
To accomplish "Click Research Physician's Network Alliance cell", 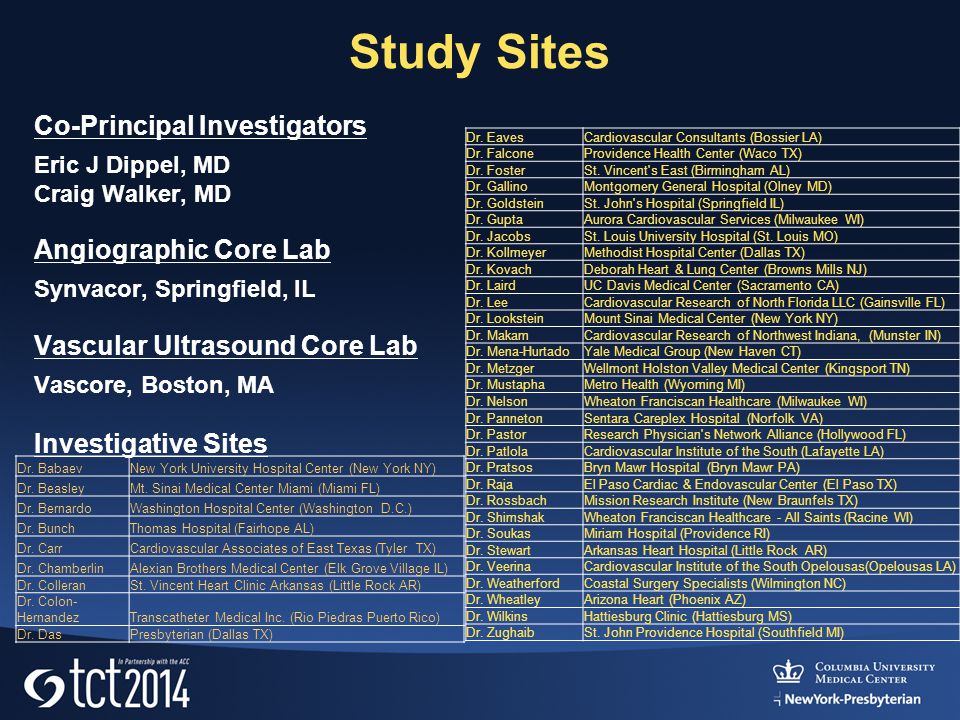I will point(771,435).
